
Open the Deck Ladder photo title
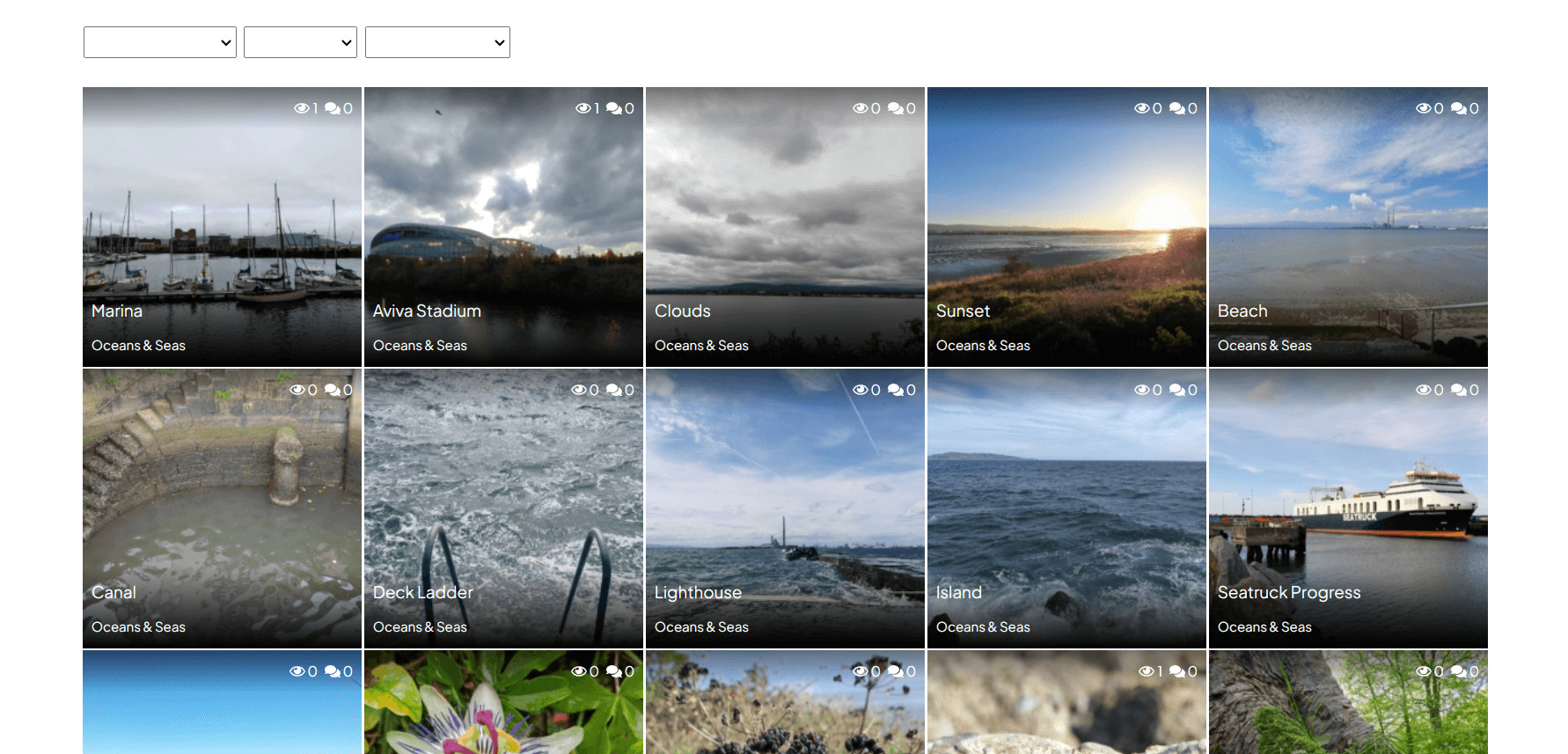(423, 592)
